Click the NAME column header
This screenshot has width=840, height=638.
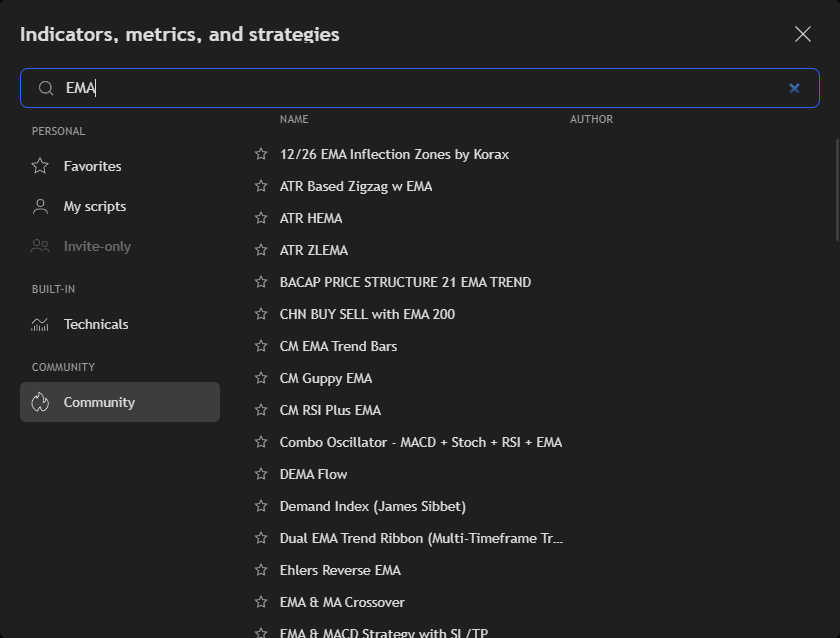pyautogui.click(x=294, y=119)
